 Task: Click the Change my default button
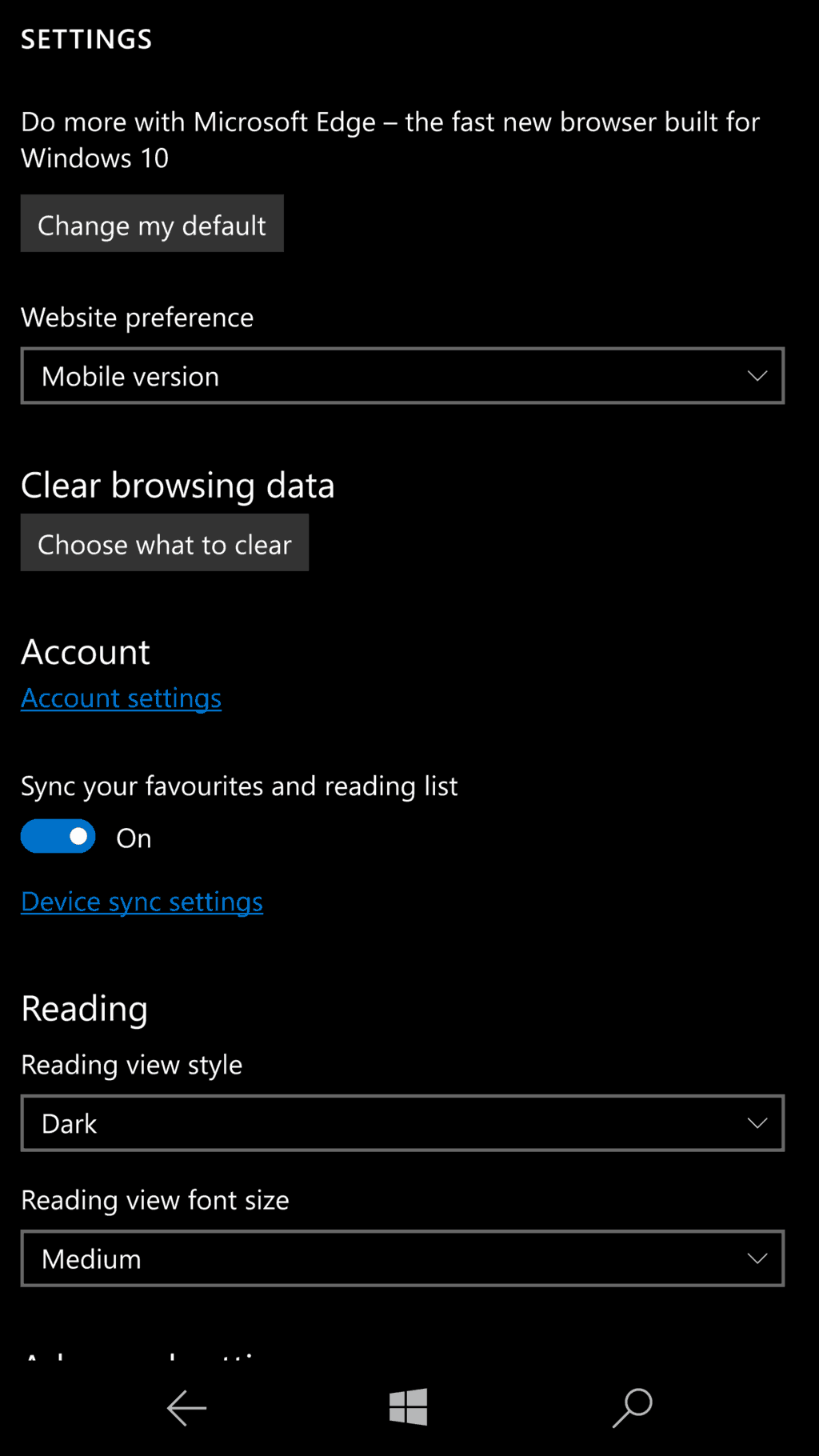click(152, 224)
